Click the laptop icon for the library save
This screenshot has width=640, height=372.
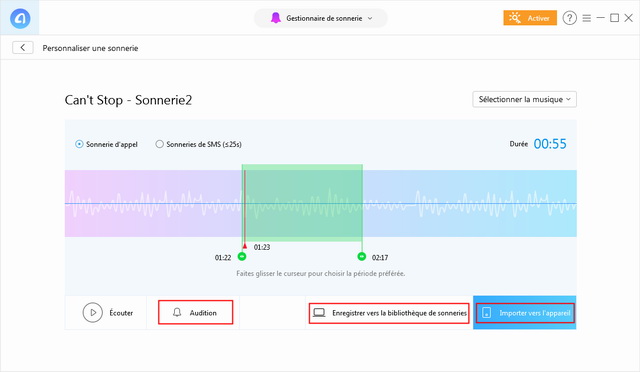pos(319,313)
